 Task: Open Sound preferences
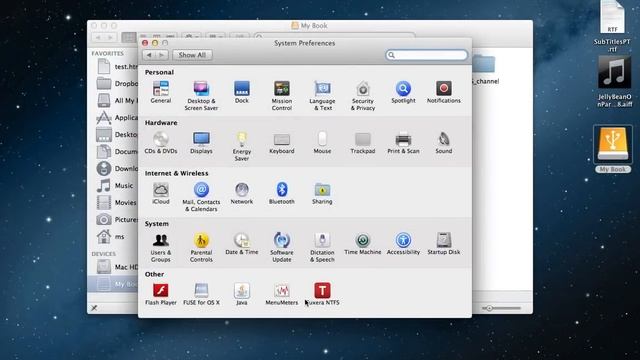[444, 143]
